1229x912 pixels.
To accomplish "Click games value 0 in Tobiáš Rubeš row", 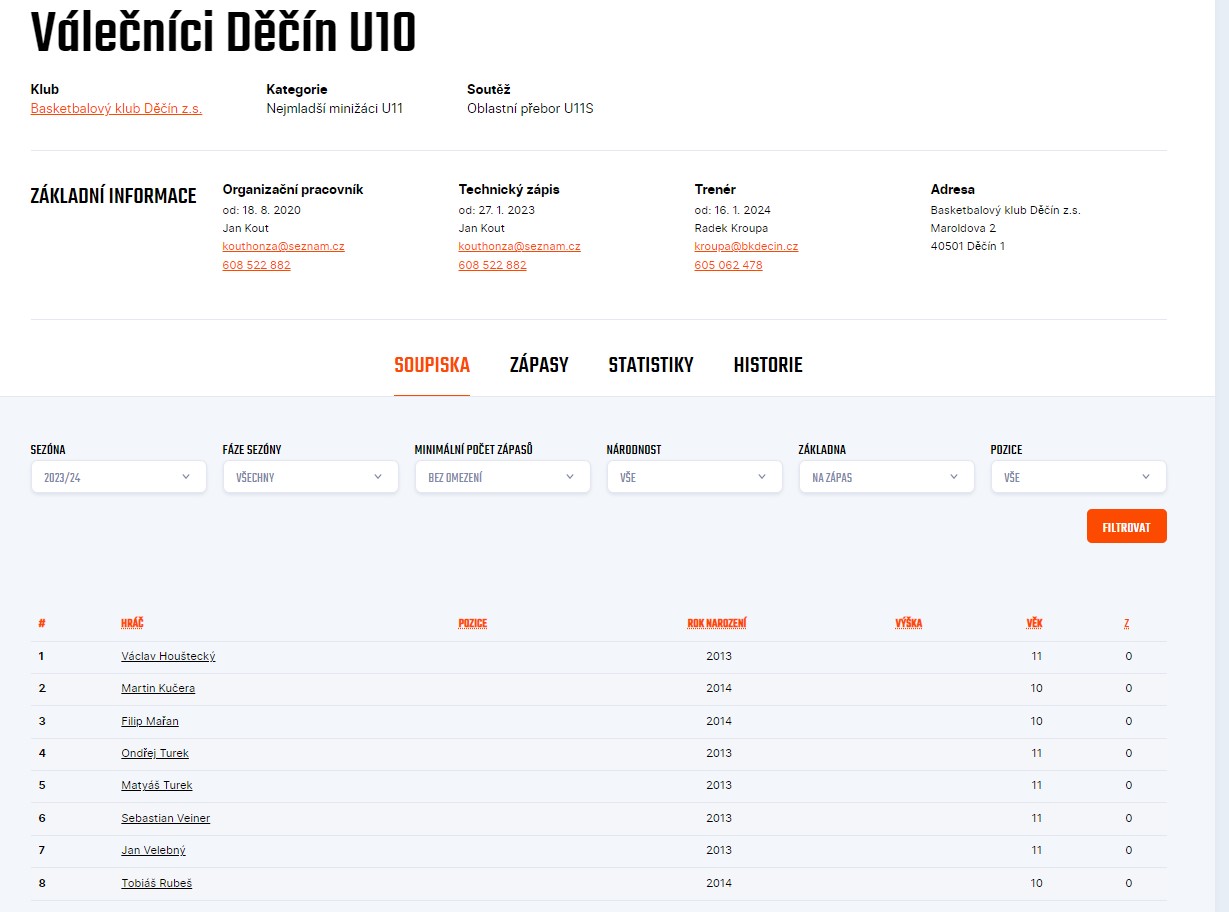I will [x=1129, y=883].
